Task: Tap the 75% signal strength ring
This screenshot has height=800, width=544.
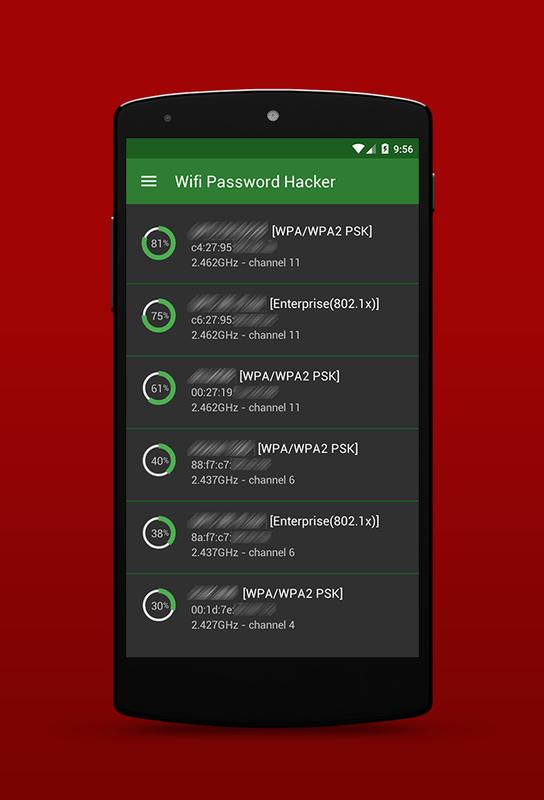Action: point(159,316)
